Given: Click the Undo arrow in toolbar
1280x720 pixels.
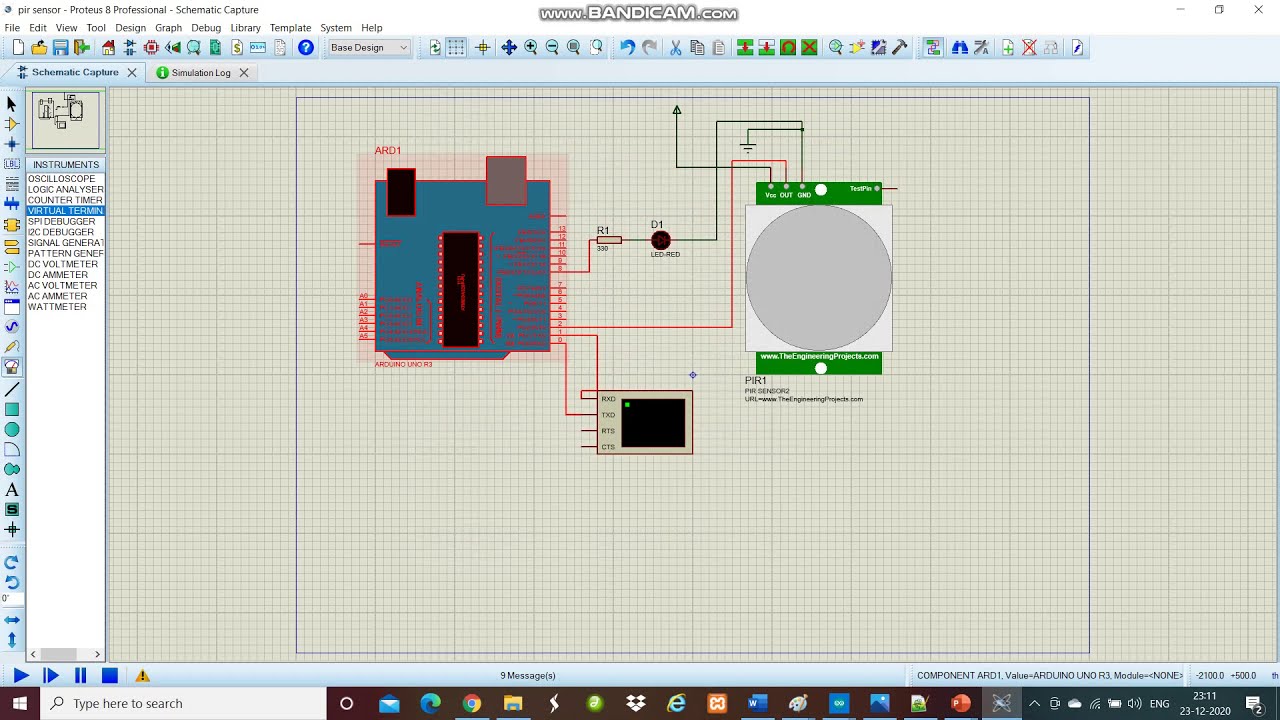Looking at the screenshot, I should (x=627, y=48).
